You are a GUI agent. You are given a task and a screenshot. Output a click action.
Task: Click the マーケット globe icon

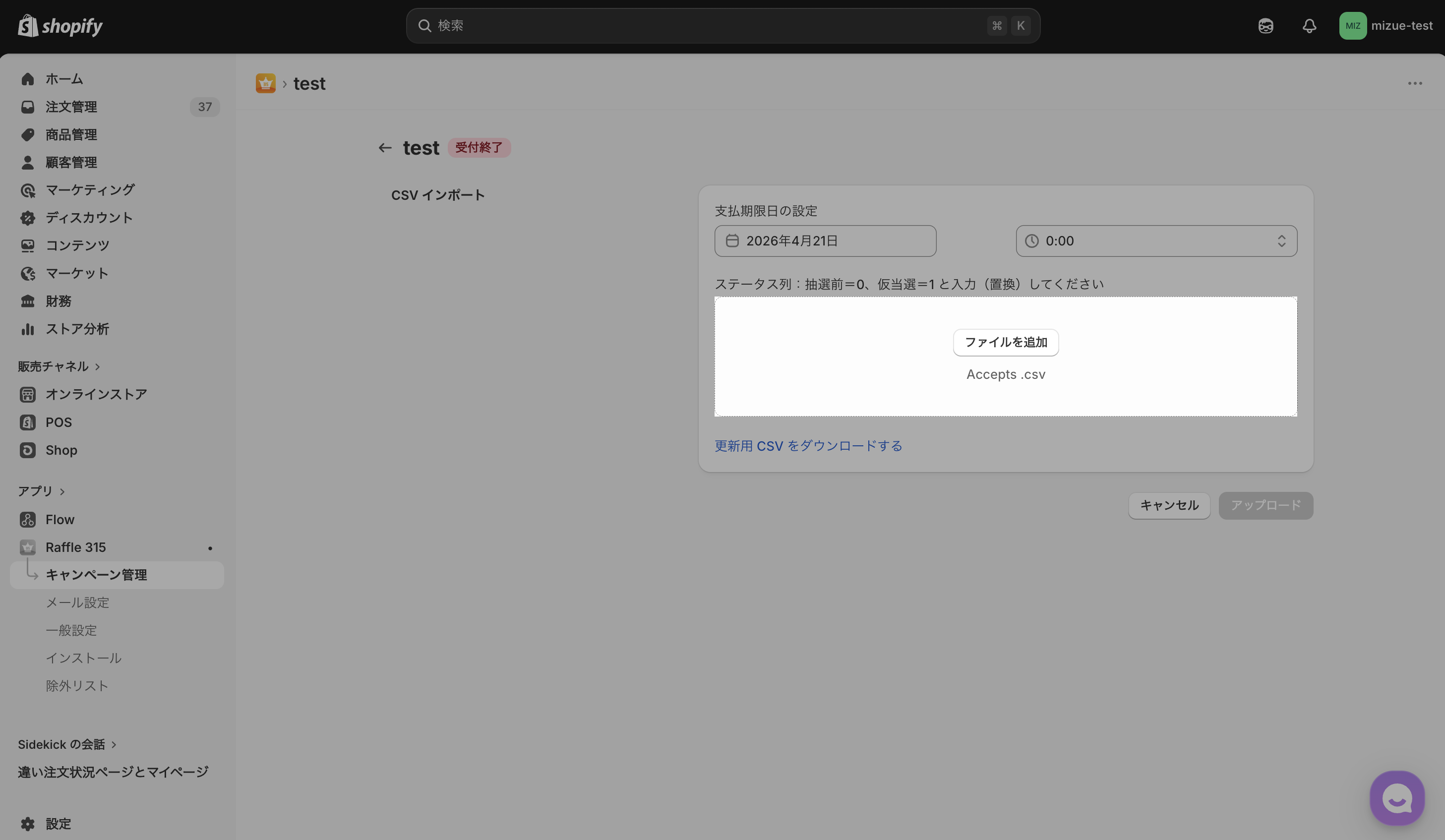28,274
